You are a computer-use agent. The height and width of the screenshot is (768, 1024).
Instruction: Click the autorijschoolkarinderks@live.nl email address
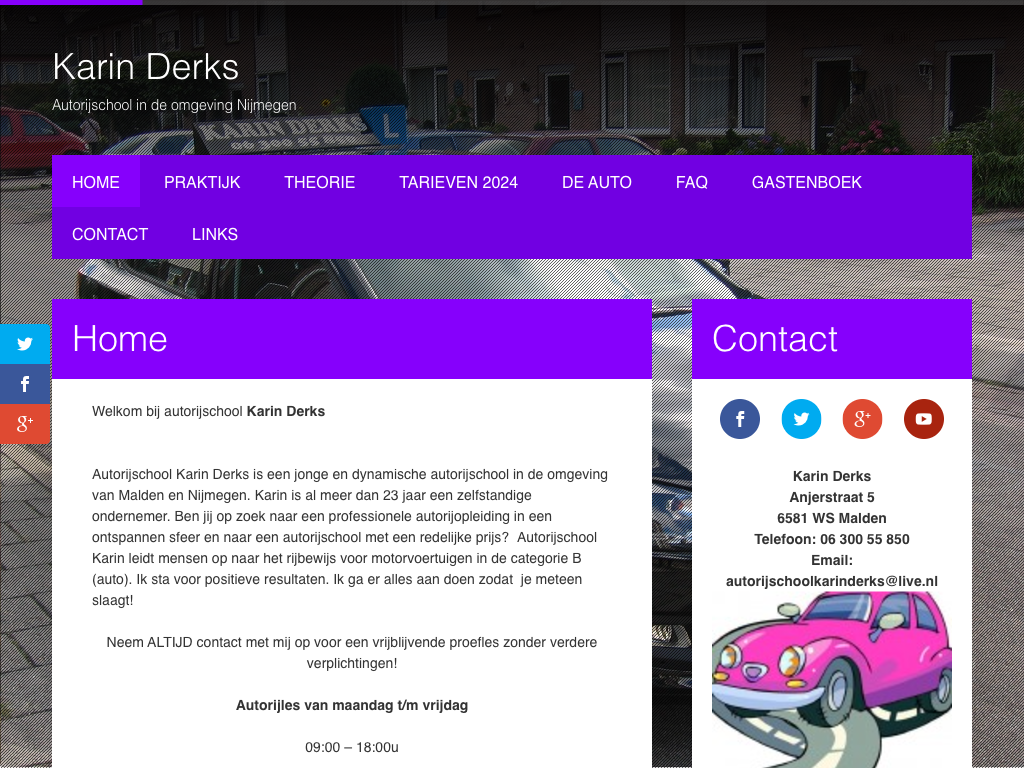click(831, 581)
